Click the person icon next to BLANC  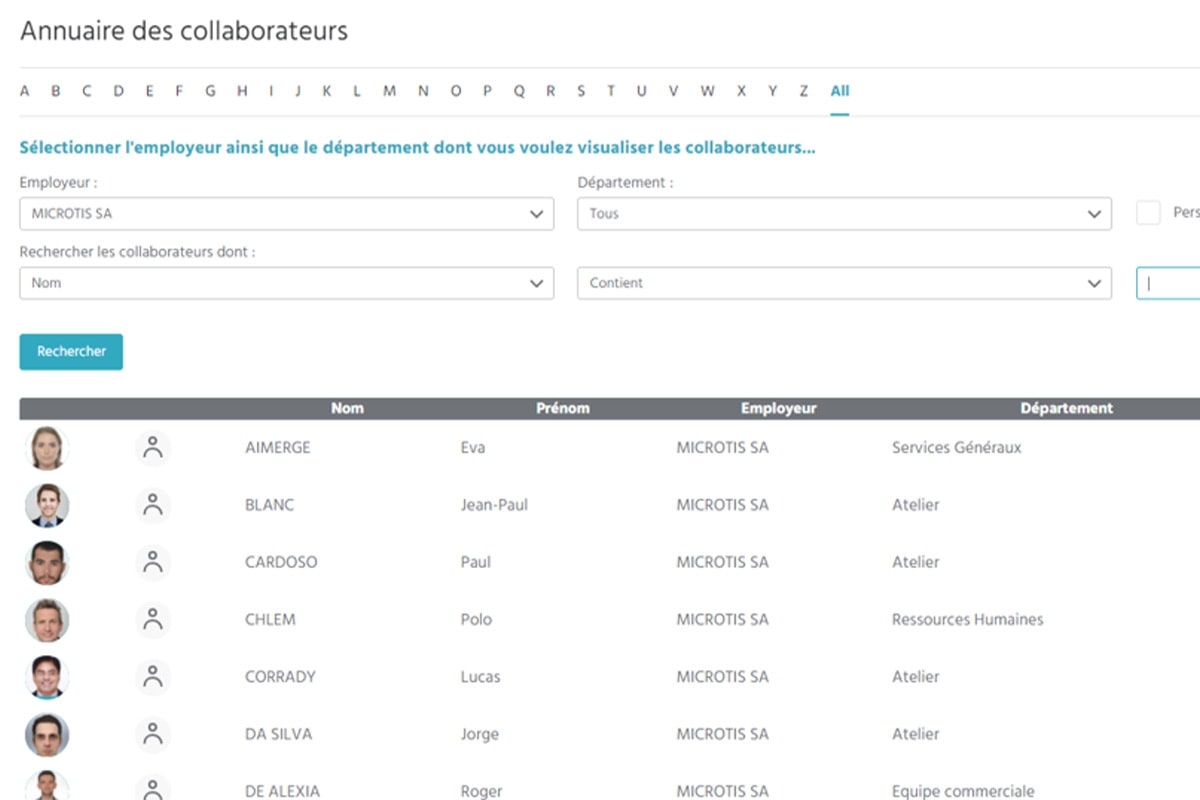click(x=153, y=505)
